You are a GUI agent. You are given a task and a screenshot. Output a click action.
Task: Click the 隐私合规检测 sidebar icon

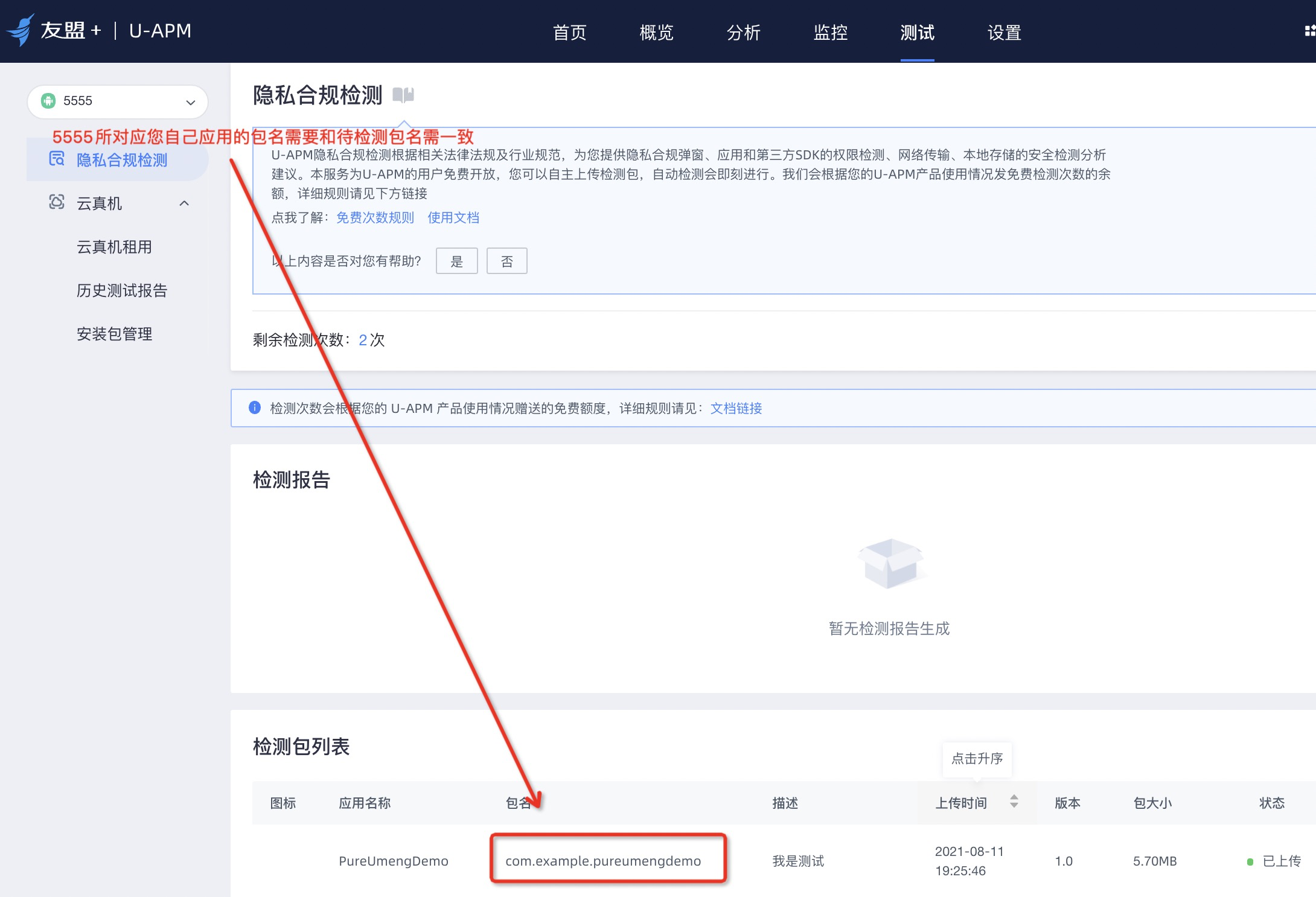pos(57,159)
